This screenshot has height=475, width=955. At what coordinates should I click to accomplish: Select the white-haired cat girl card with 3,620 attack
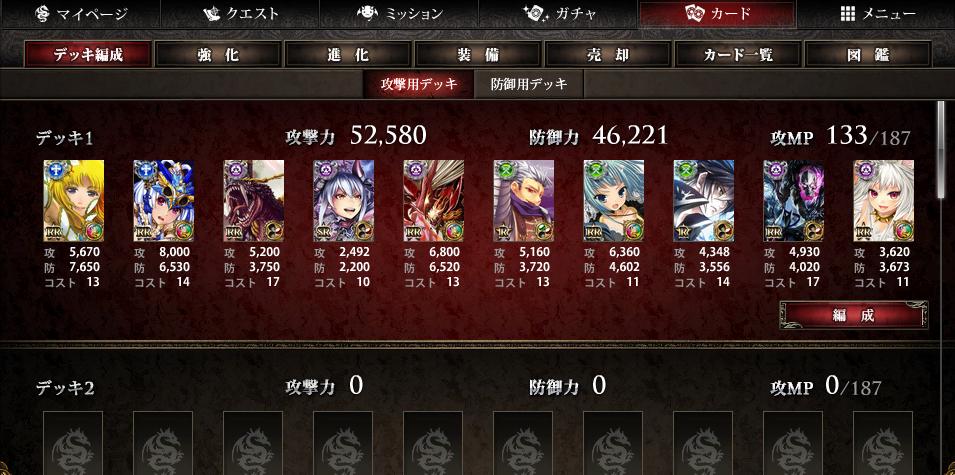click(884, 201)
